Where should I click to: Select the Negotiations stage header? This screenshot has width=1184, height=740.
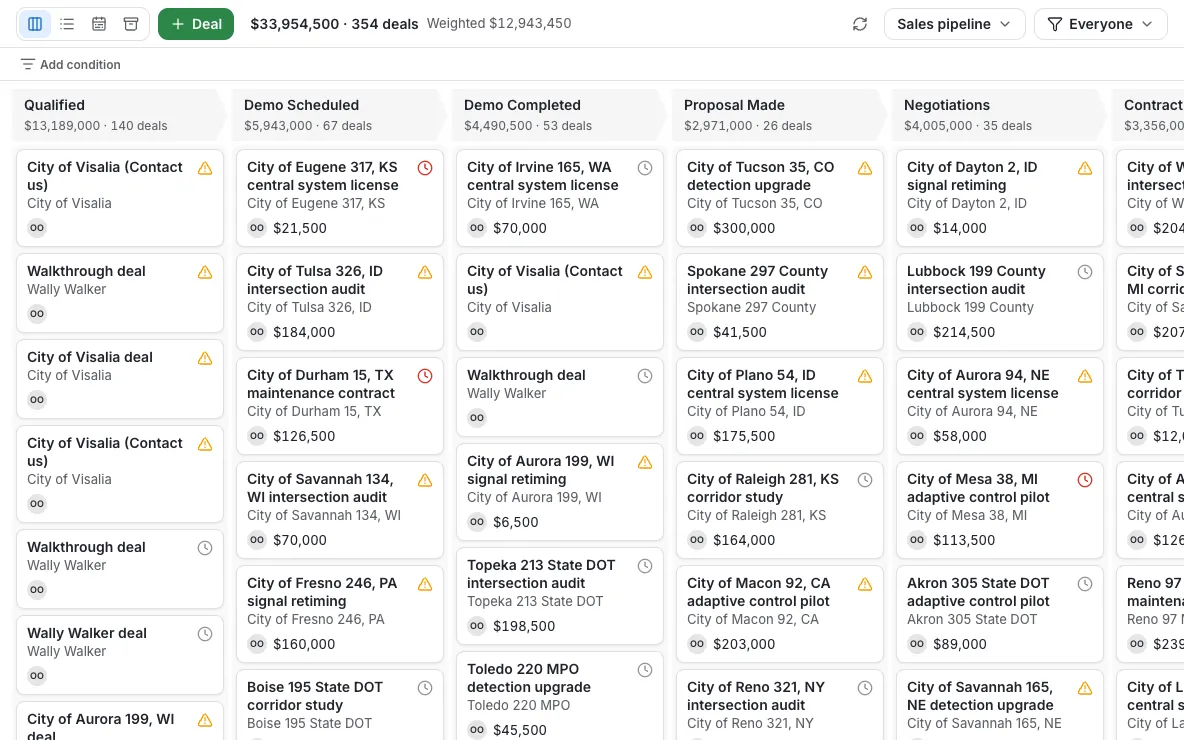click(x=998, y=115)
